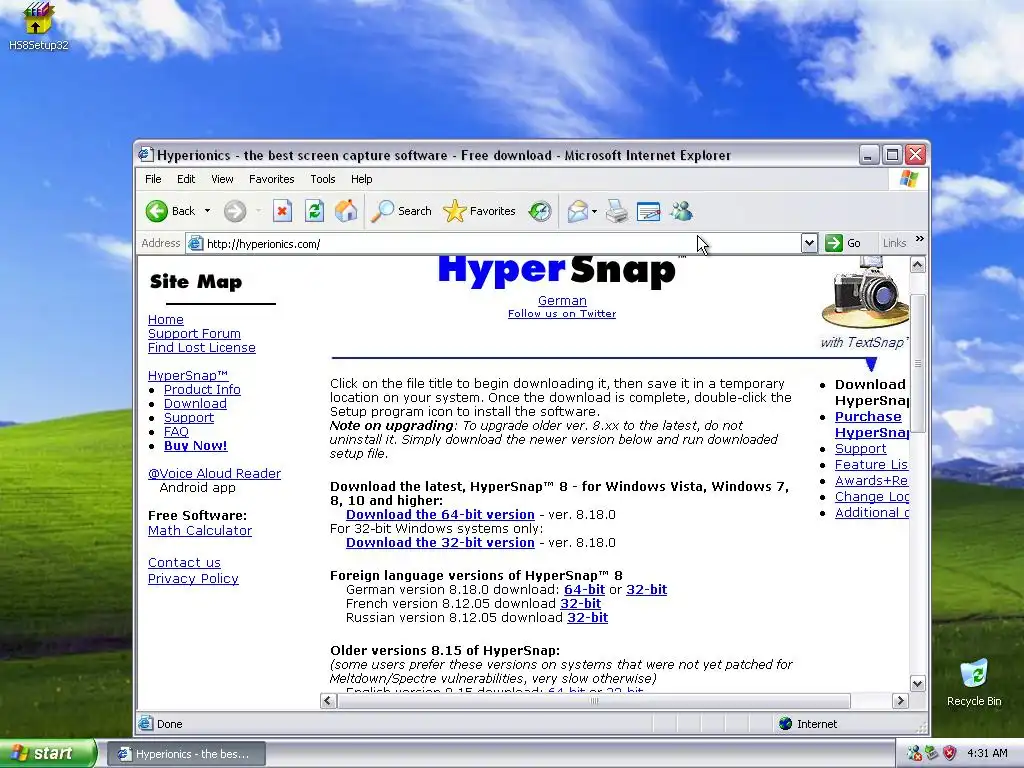Select the HS8Setup32 desktop icon

(38, 27)
